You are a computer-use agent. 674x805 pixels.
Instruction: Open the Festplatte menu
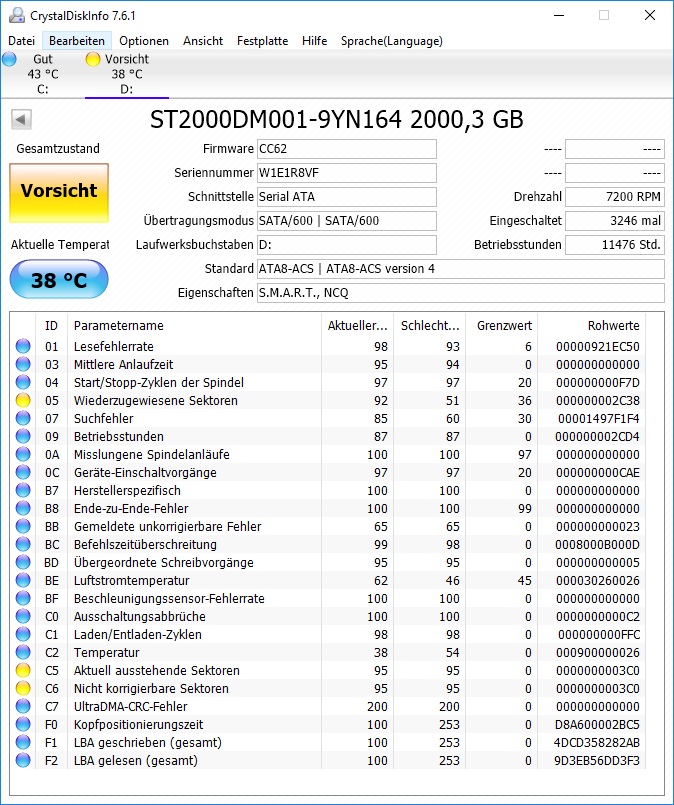(x=262, y=41)
